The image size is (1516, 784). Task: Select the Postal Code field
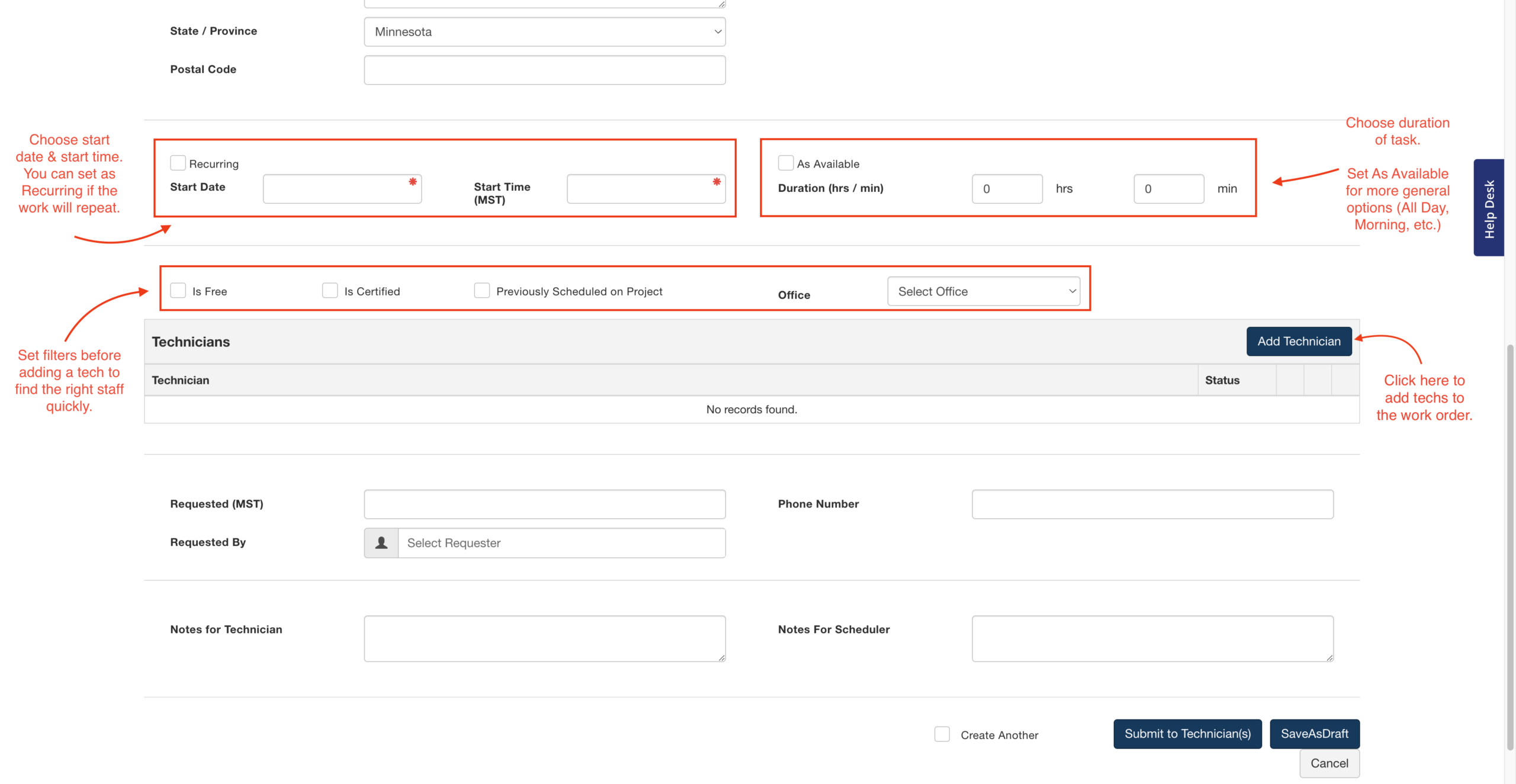544,70
